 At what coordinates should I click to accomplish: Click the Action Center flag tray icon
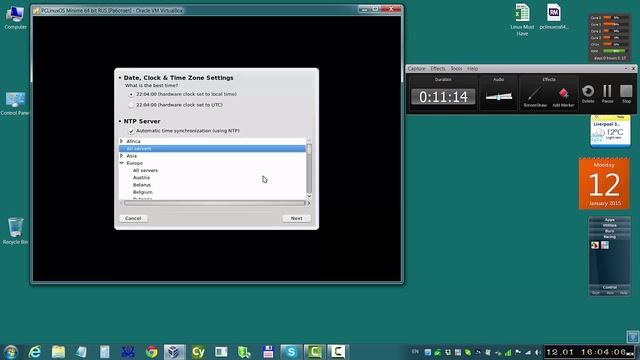pos(518,352)
